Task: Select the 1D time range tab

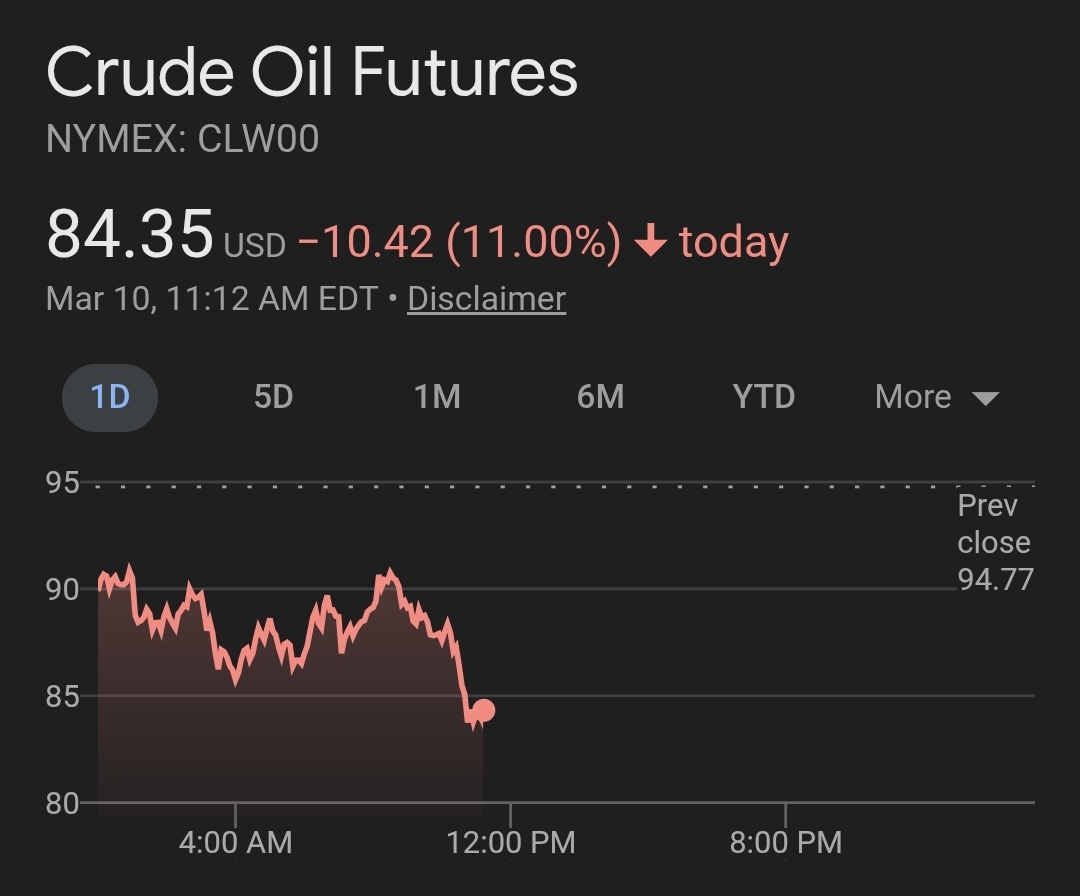Action: tap(110, 397)
